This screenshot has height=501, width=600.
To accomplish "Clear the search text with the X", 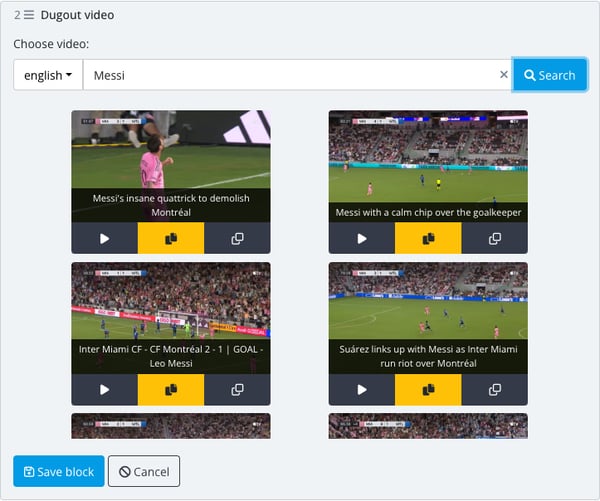I will point(504,75).
